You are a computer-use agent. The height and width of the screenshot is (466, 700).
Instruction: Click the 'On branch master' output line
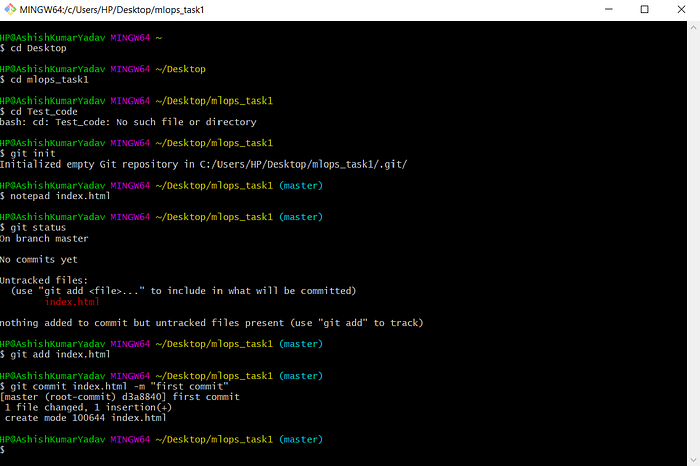[x=44, y=238]
